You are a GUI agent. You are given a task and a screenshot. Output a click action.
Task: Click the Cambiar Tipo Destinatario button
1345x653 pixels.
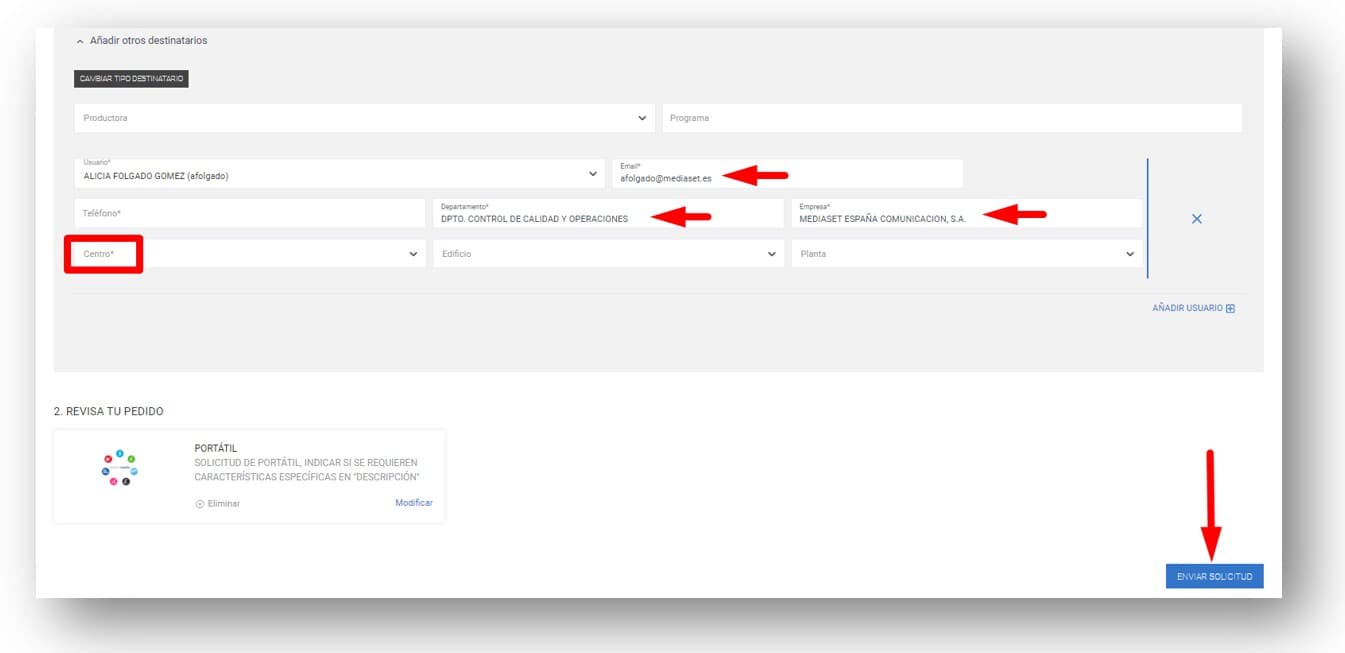[x=131, y=79]
